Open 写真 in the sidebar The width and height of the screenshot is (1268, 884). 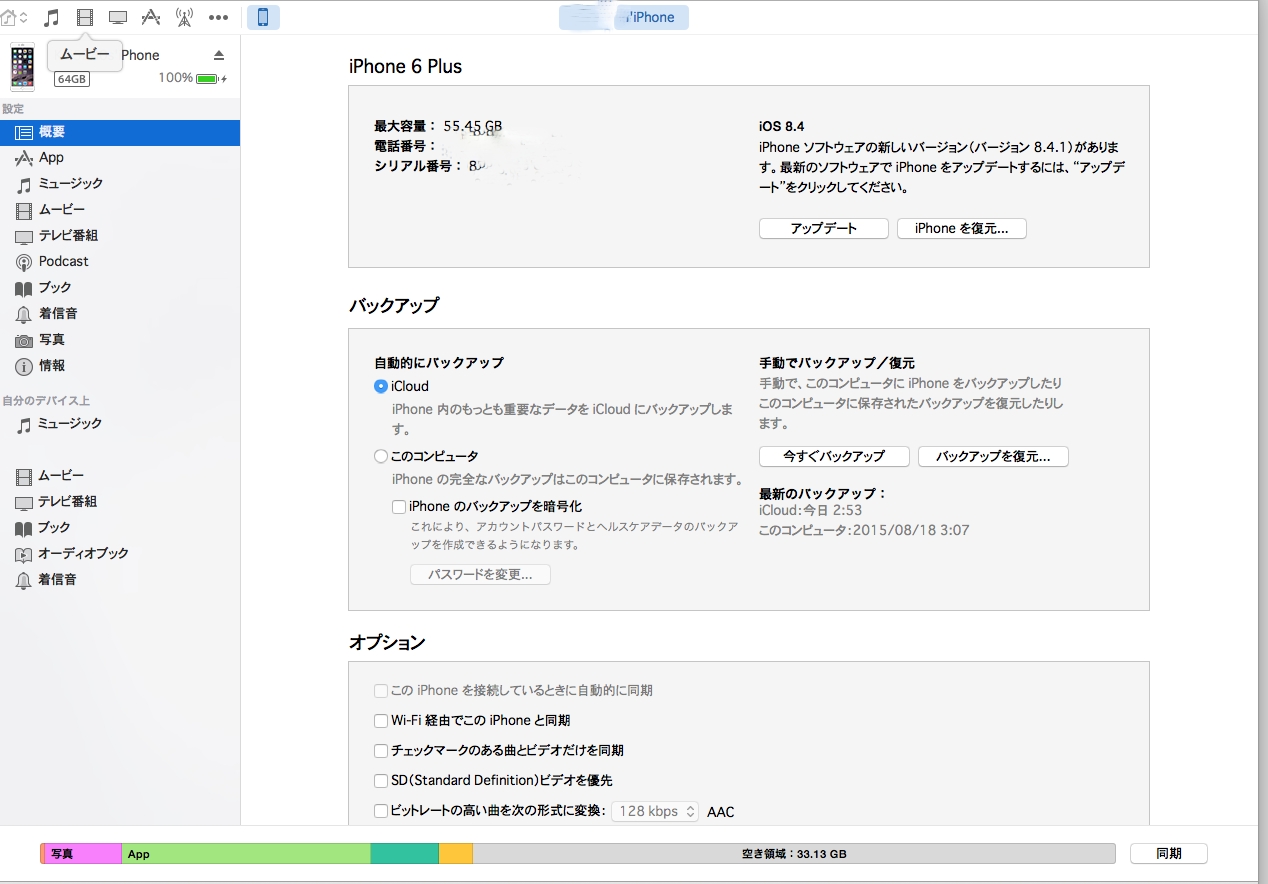point(120,340)
